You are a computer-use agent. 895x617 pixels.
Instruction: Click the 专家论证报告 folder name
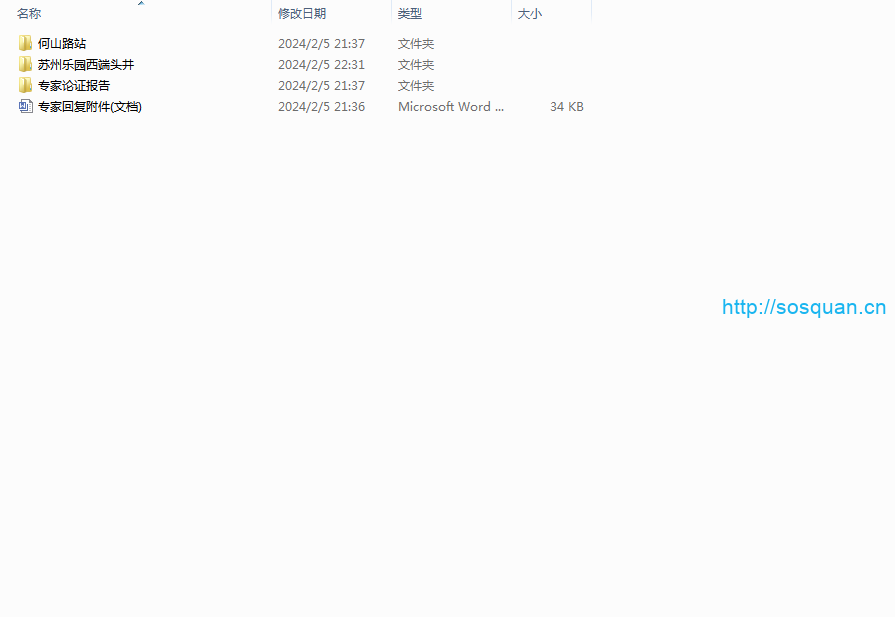tap(74, 85)
